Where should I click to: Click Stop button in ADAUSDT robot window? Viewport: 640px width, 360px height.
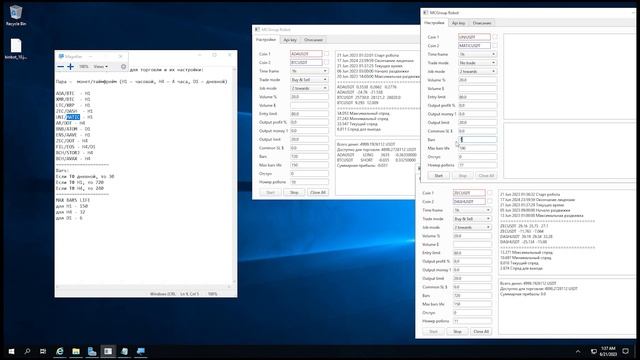[294, 192]
